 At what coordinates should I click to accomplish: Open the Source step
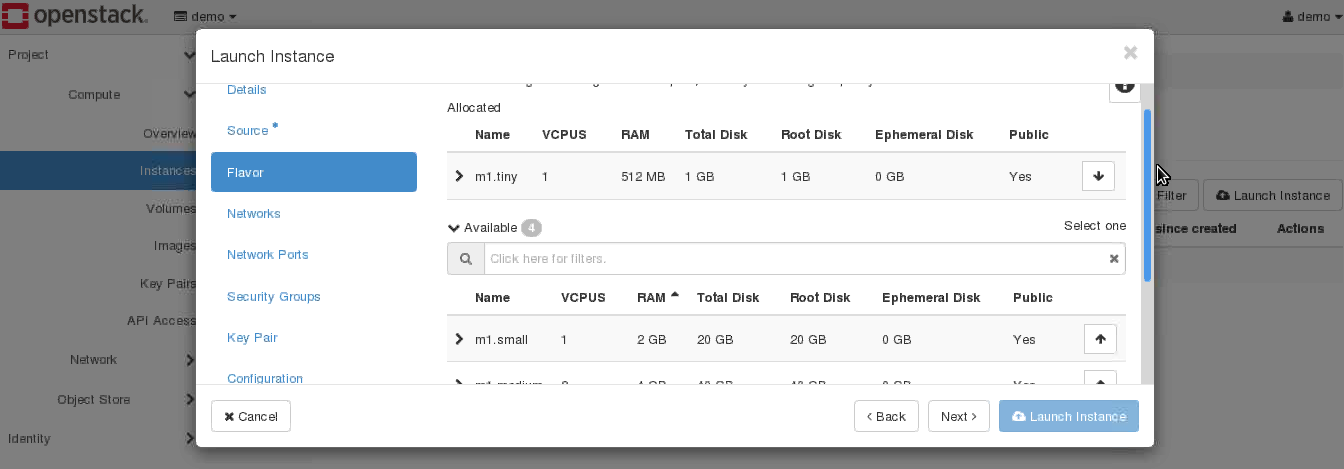click(x=248, y=131)
